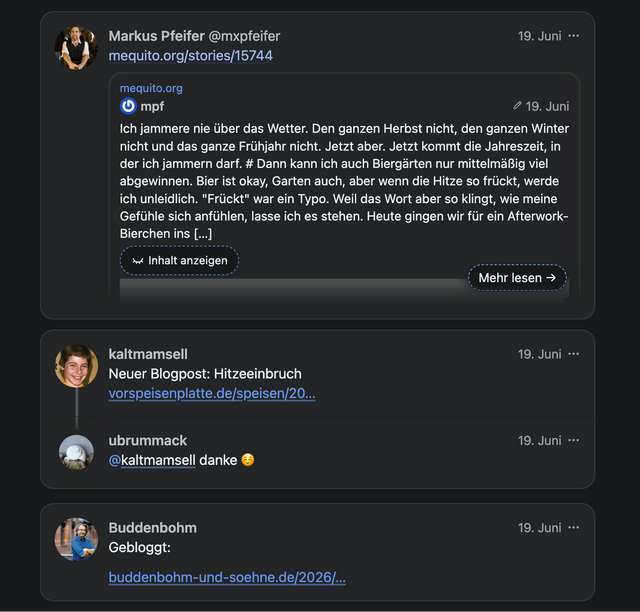Click the @kaltmamsell mention
The width and height of the screenshot is (640, 612).
(152, 460)
